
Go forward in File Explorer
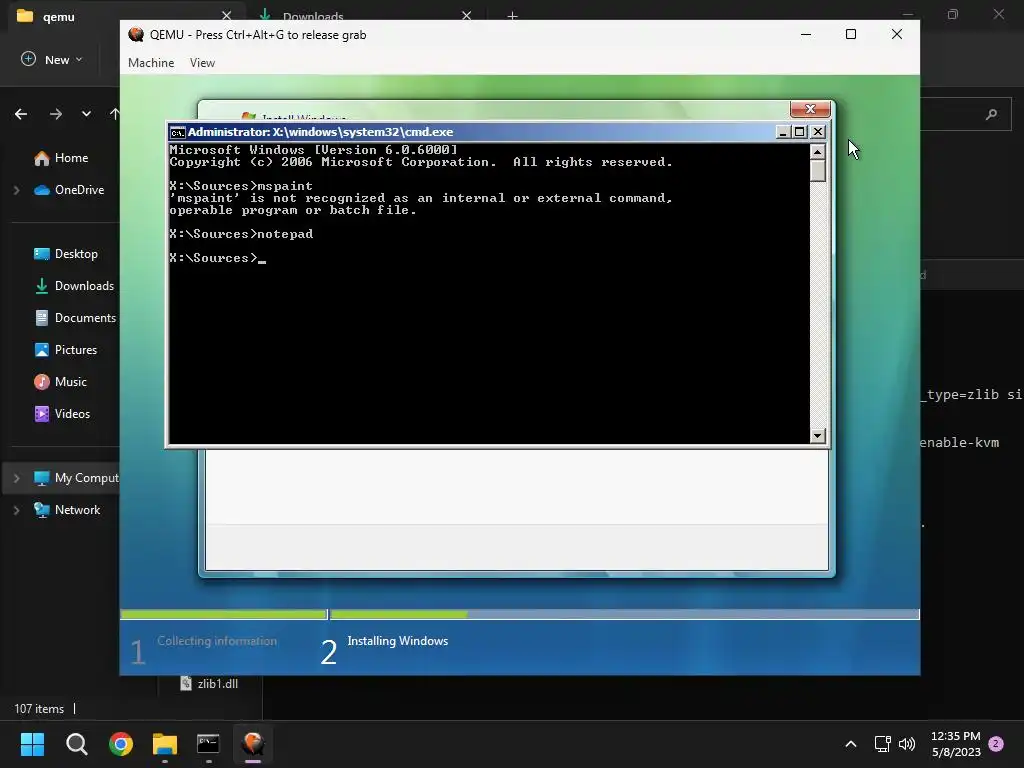click(x=56, y=114)
